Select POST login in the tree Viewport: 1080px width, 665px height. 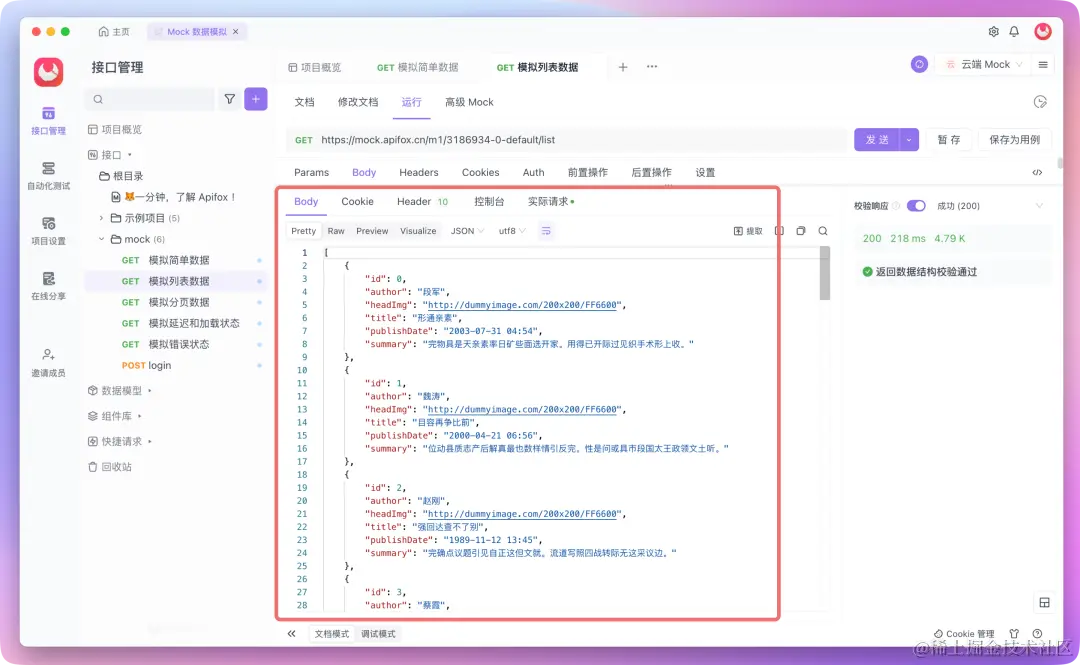point(175,365)
